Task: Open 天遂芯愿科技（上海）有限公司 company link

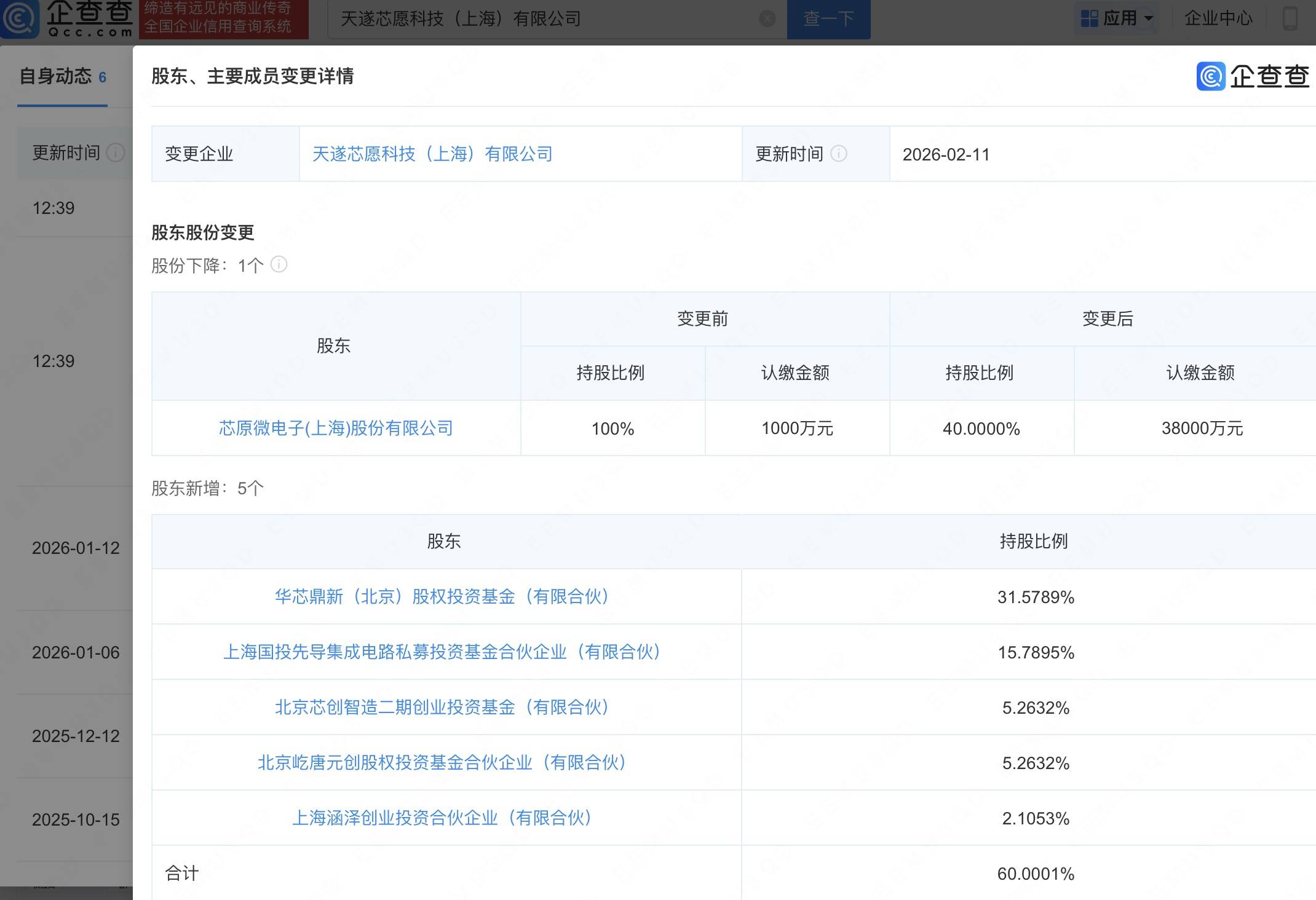Action: [x=432, y=154]
